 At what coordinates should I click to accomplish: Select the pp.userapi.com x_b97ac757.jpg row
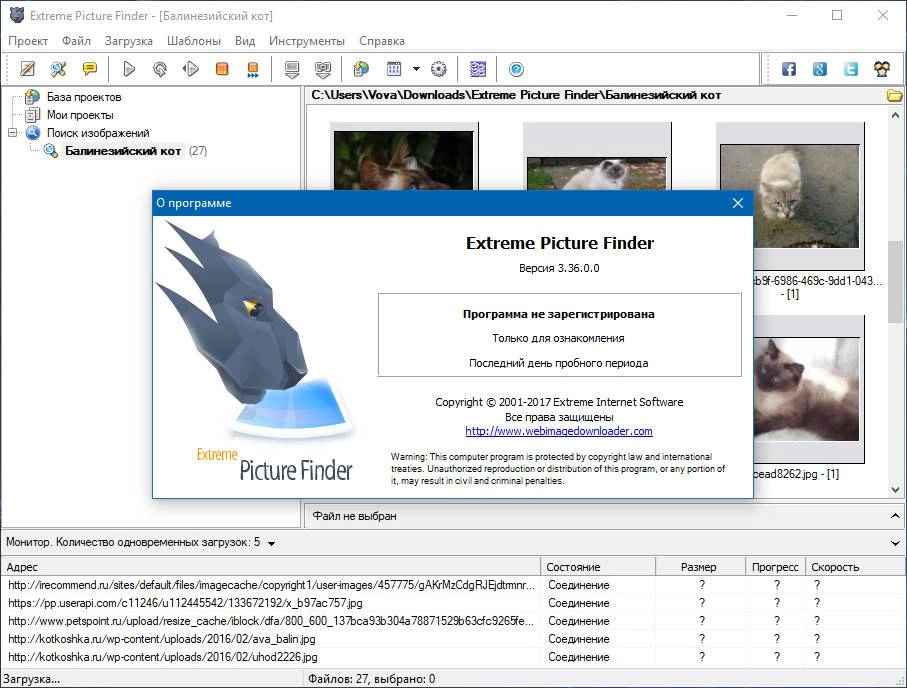coord(453,603)
